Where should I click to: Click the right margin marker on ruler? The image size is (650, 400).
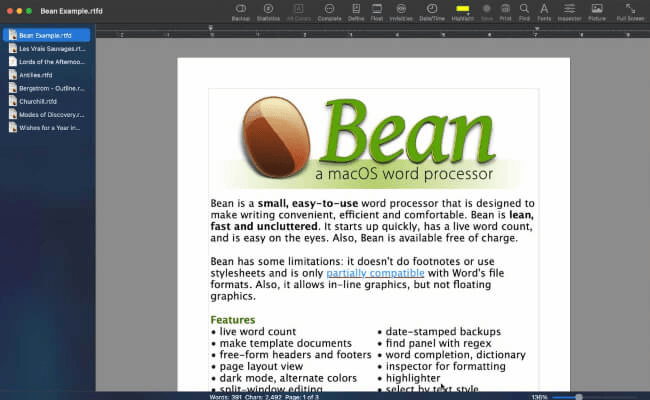pos(537,29)
